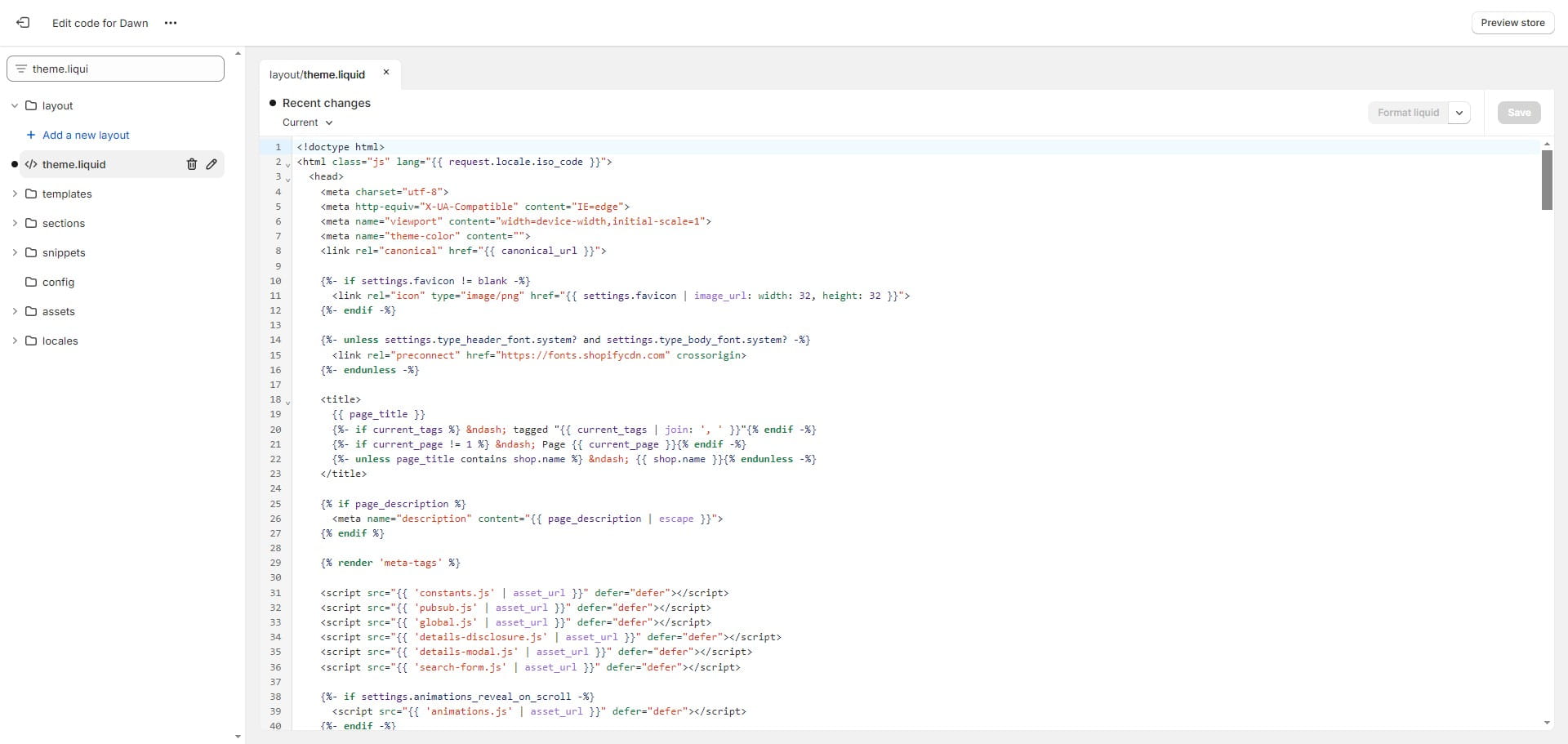Click the folder icon next to config
Image resolution: width=1568 pixels, height=744 pixels.
[29, 282]
